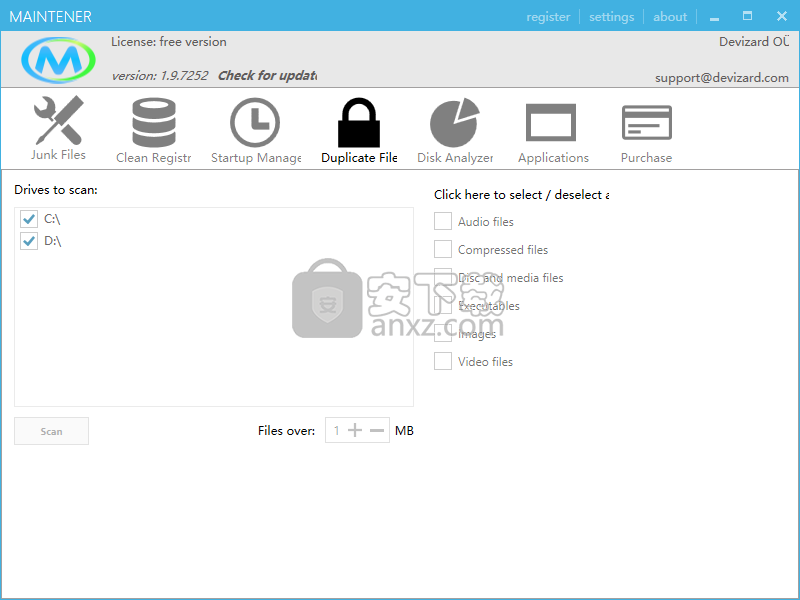
Task: Open the settings menu item
Action: 611,17
